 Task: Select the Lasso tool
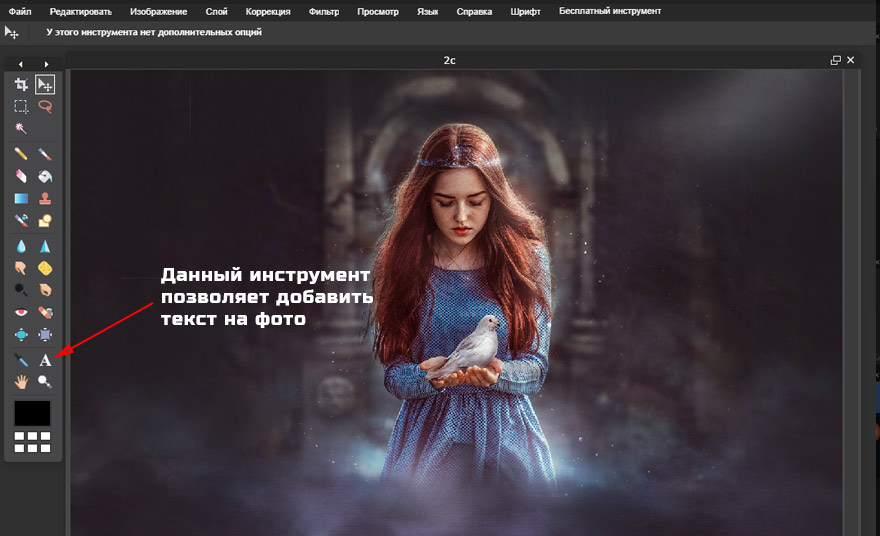45,107
